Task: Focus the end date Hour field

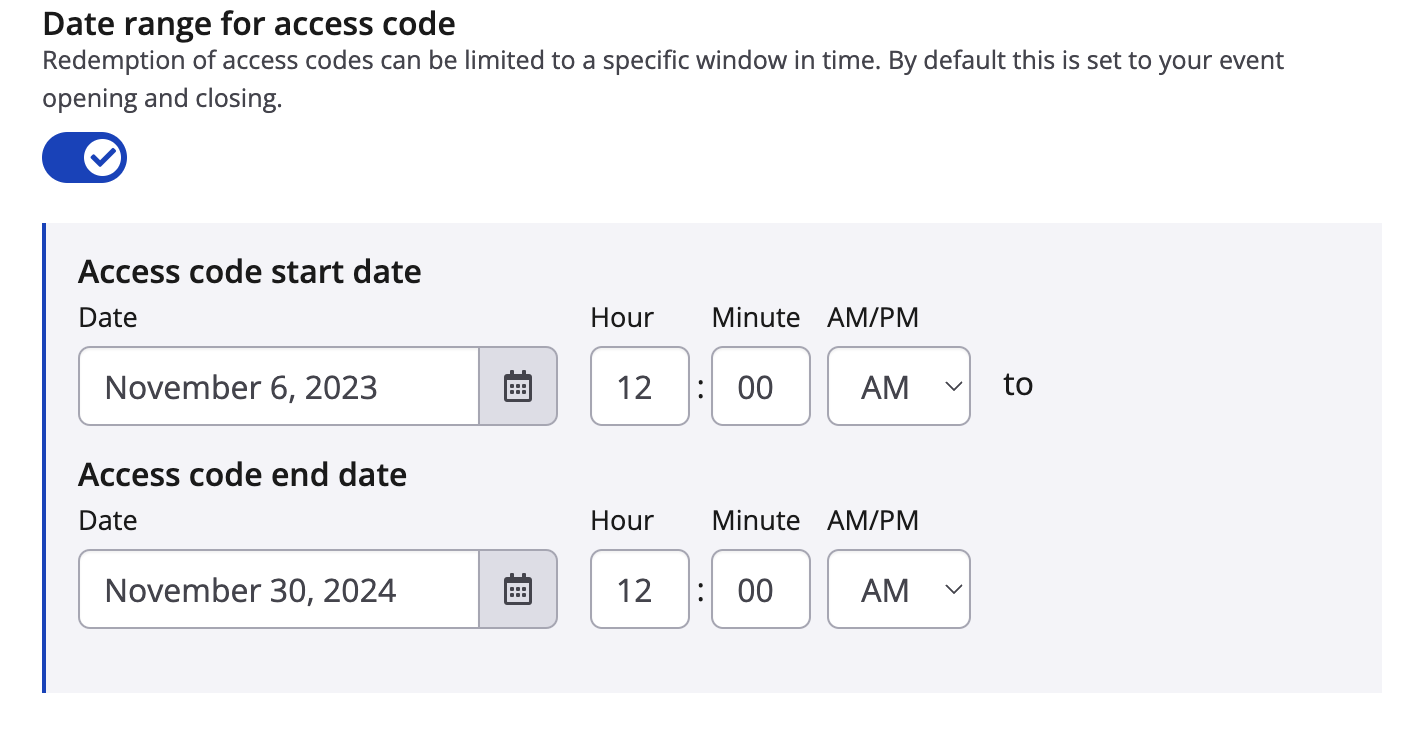Action: (639, 589)
